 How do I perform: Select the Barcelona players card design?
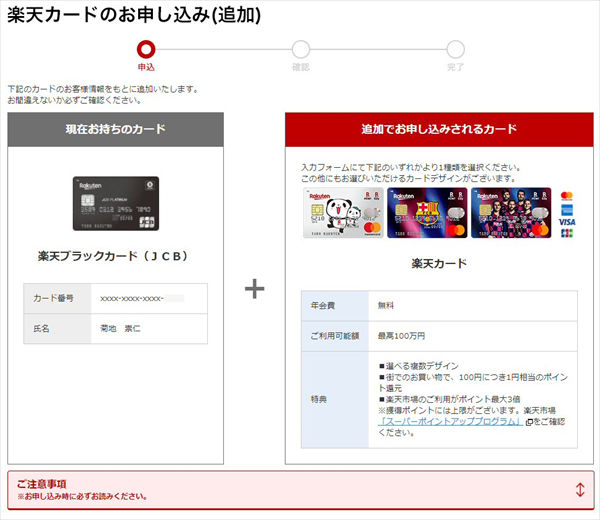[x=511, y=213]
